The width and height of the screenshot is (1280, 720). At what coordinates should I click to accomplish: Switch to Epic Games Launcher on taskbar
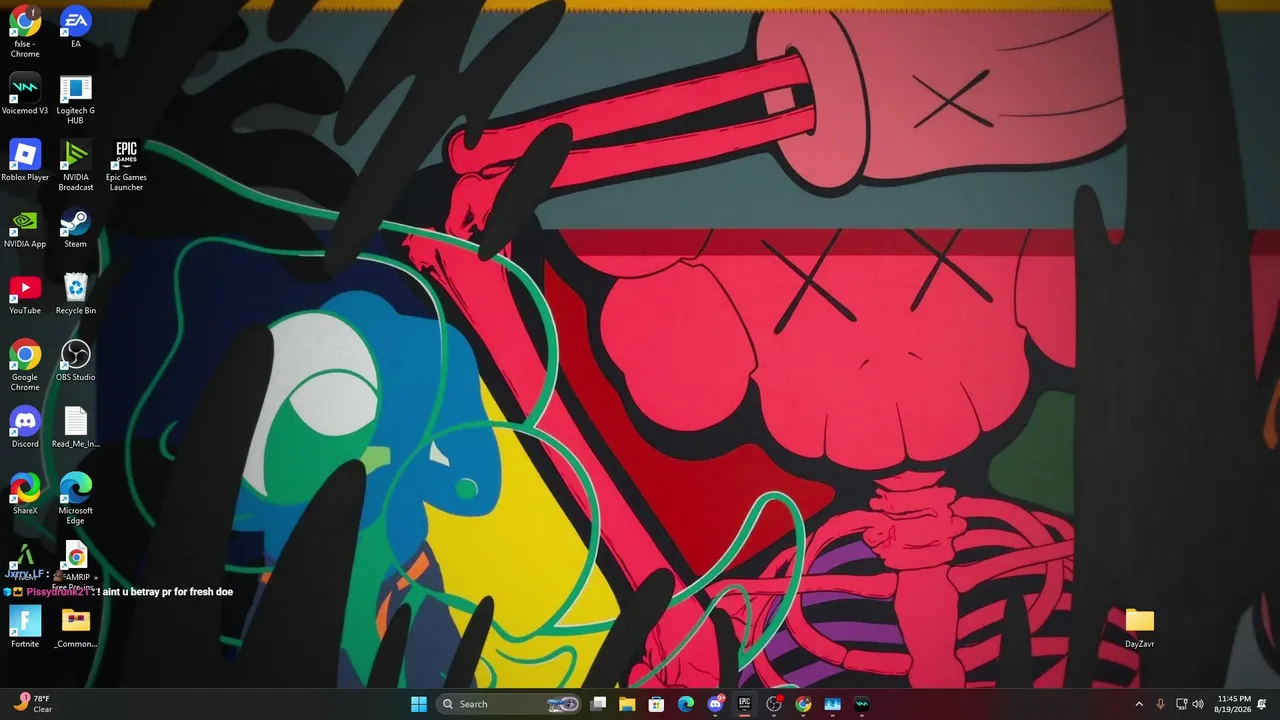744,704
